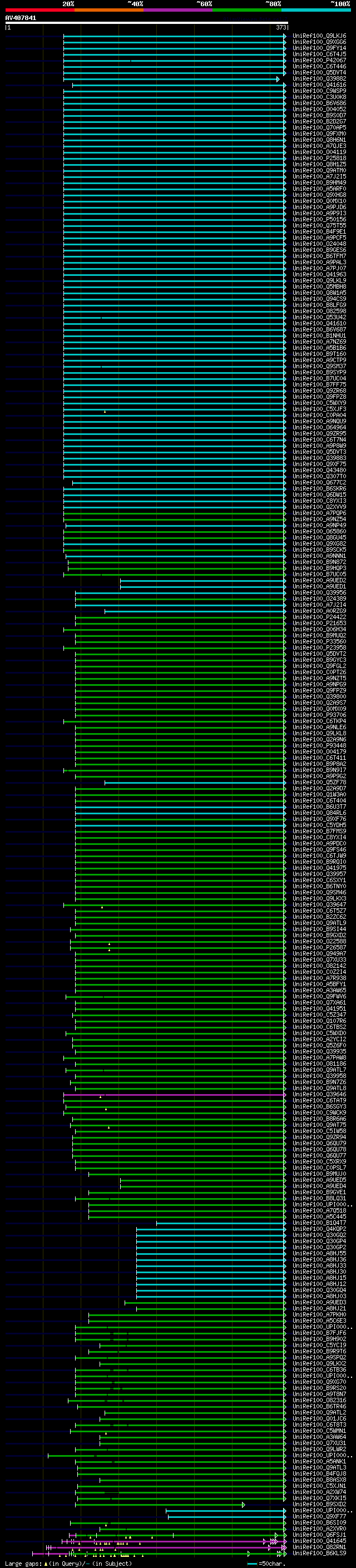Open the UniRef100_O04179 entry

pyautogui.click(x=319, y=751)
